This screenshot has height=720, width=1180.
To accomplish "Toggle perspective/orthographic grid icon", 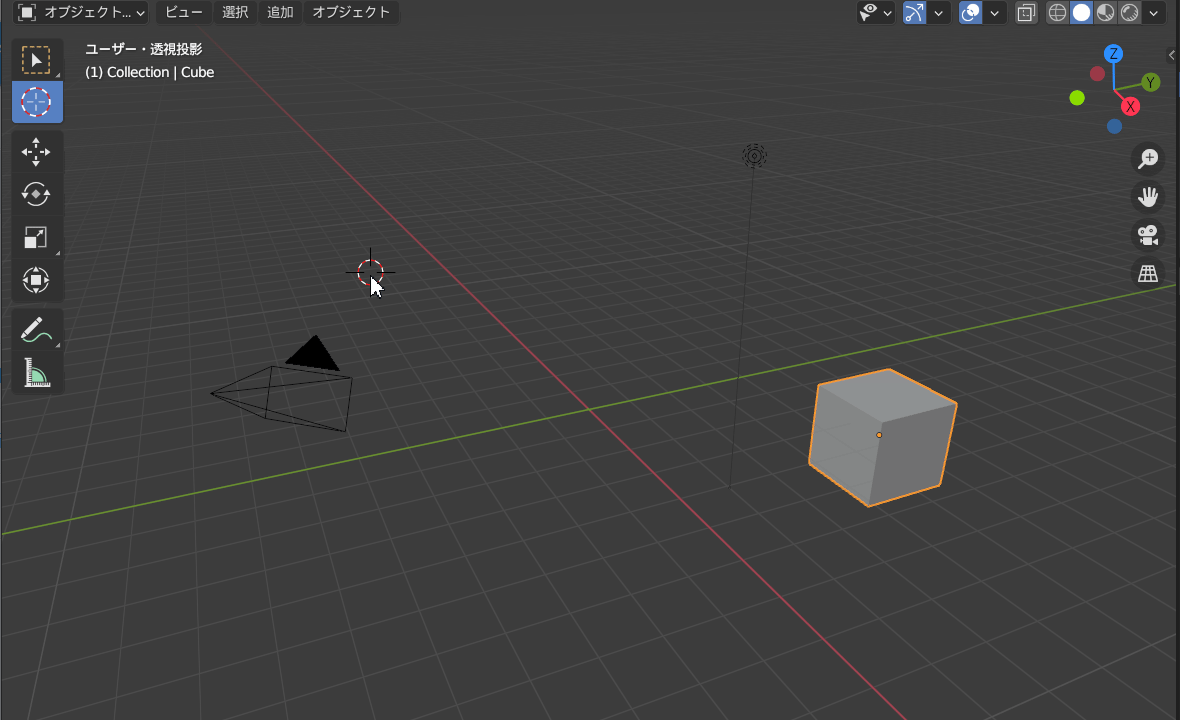I will pyautogui.click(x=1148, y=273).
